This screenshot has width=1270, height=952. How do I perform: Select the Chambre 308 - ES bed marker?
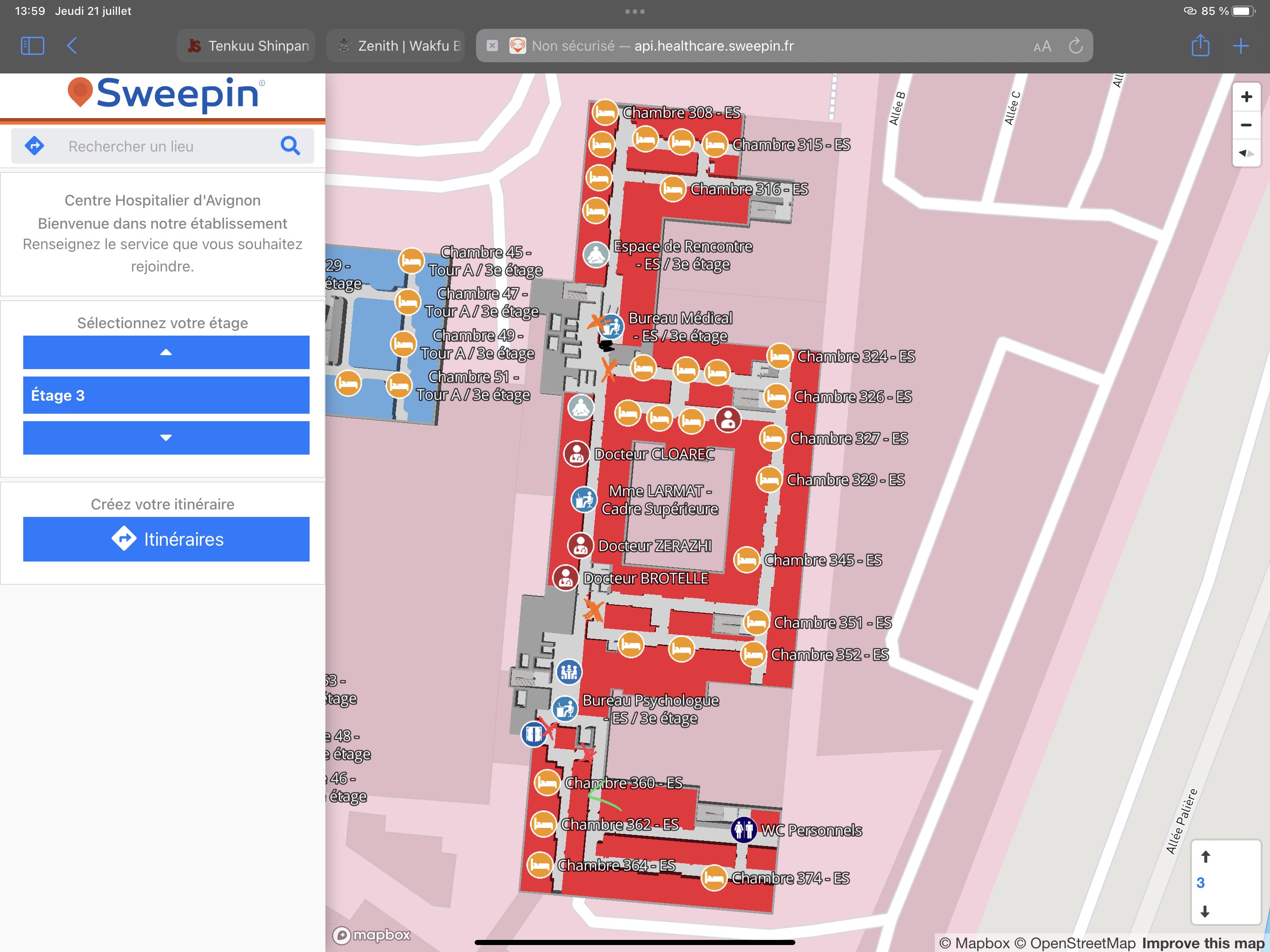point(605,112)
